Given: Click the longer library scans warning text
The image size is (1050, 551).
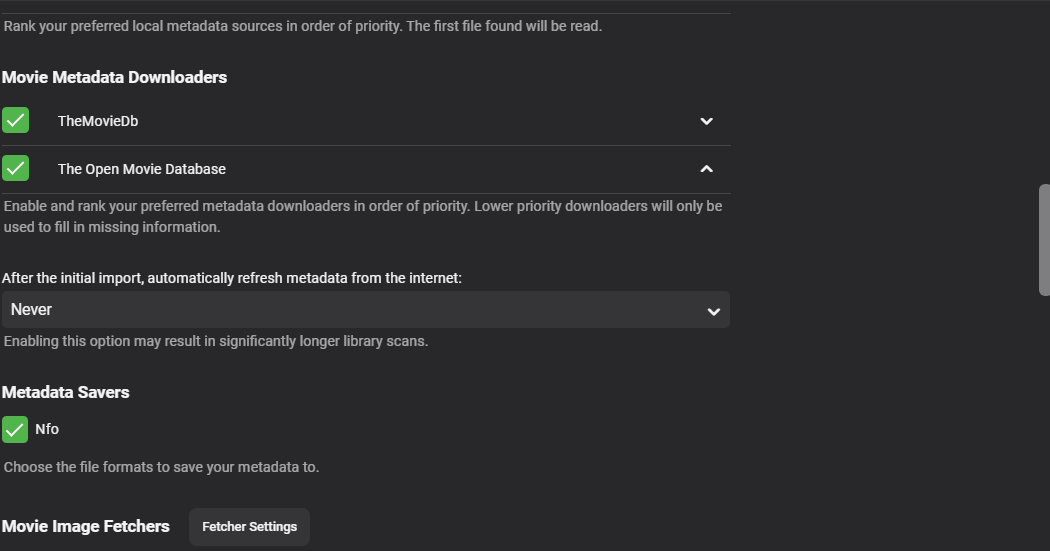Looking at the screenshot, I should click(216, 341).
